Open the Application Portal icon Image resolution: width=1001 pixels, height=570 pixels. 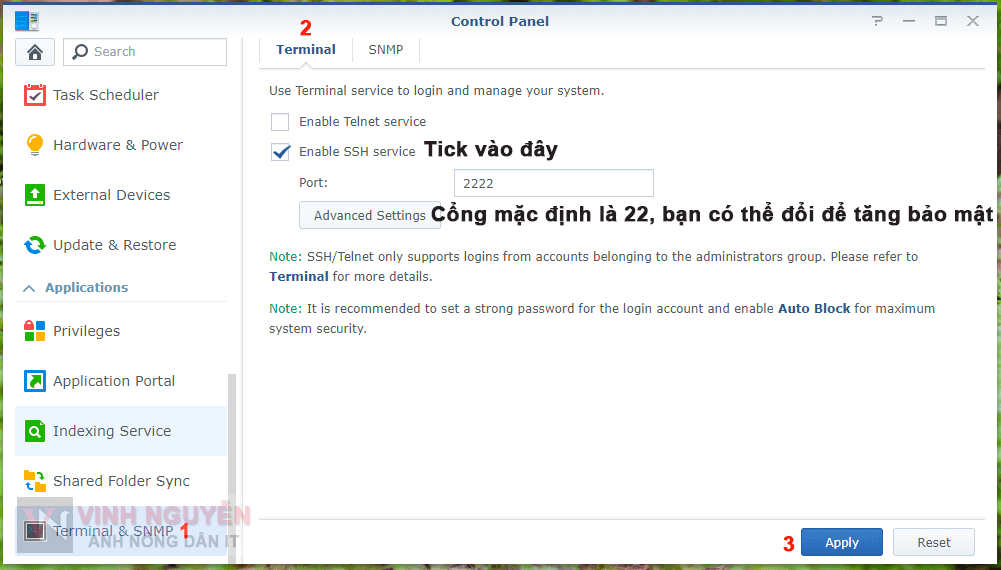coord(35,381)
